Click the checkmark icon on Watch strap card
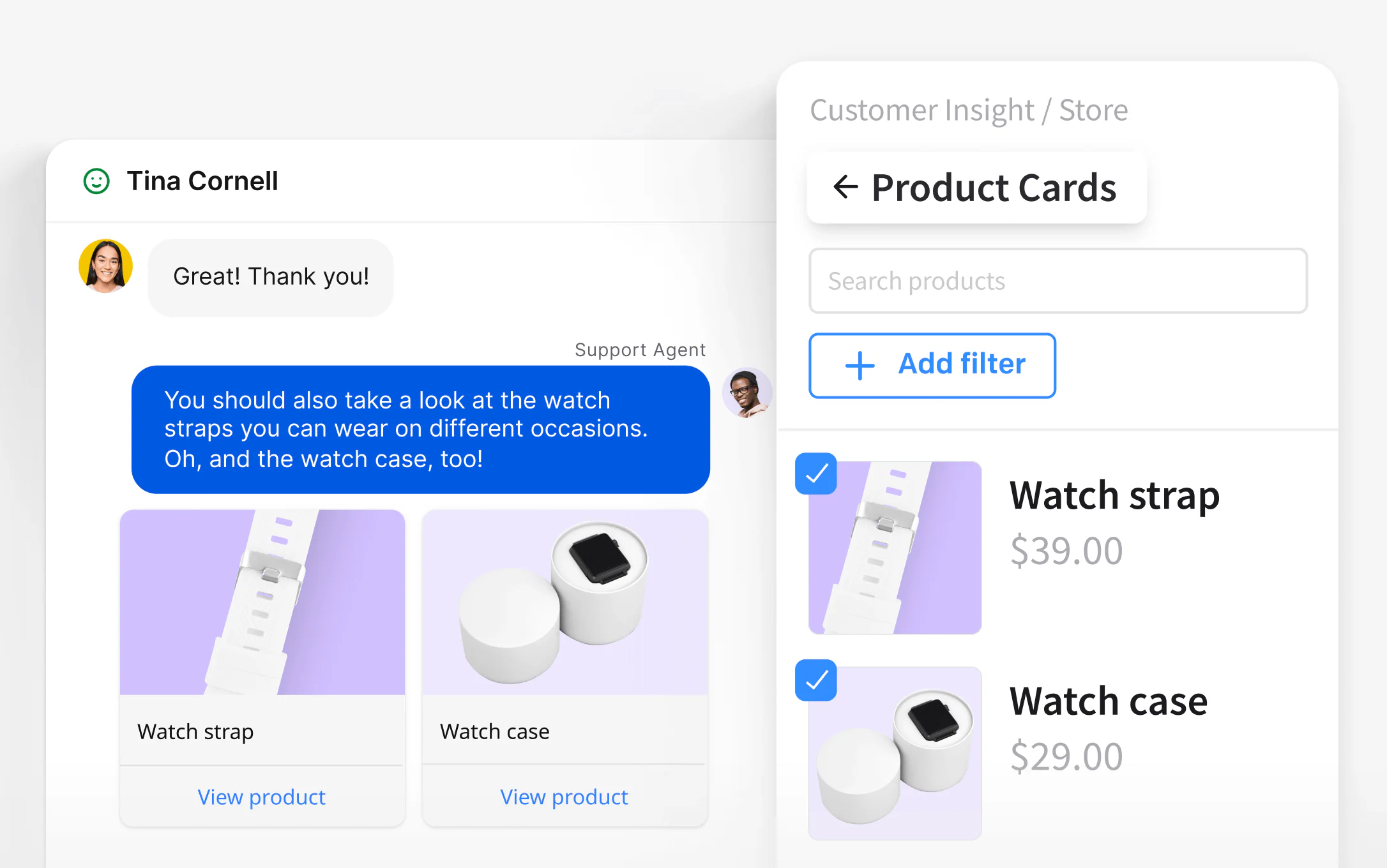 815,474
